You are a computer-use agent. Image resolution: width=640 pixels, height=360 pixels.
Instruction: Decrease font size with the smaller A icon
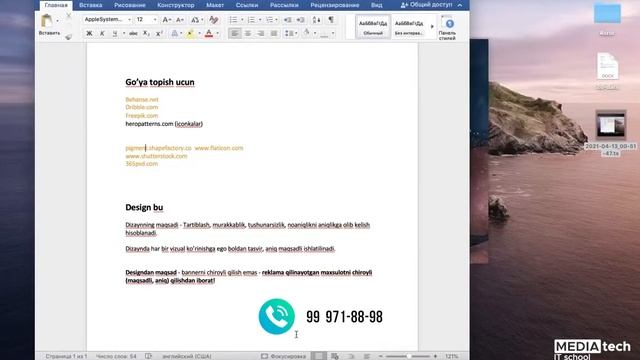point(180,20)
